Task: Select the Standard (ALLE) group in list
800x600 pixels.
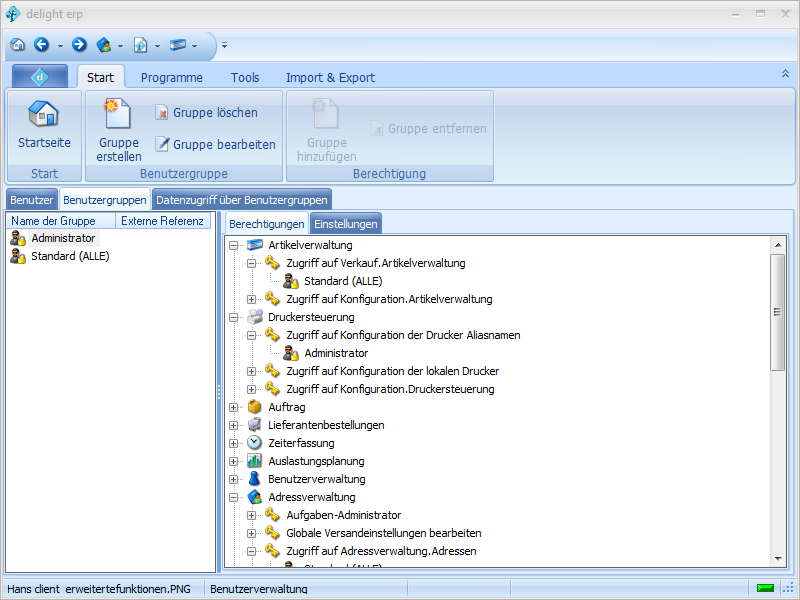Action: 69,256
